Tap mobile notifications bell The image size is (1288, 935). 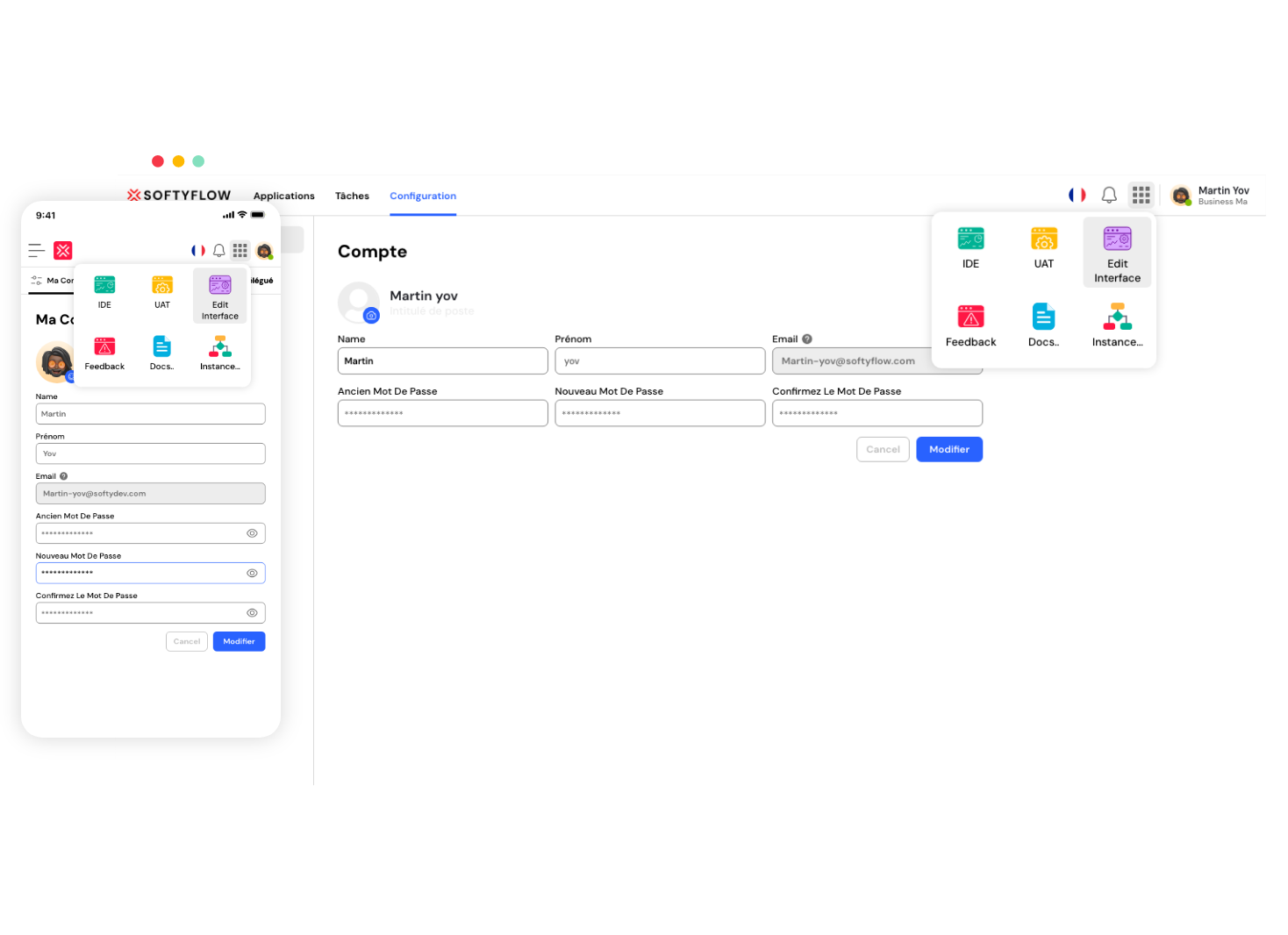pos(219,251)
